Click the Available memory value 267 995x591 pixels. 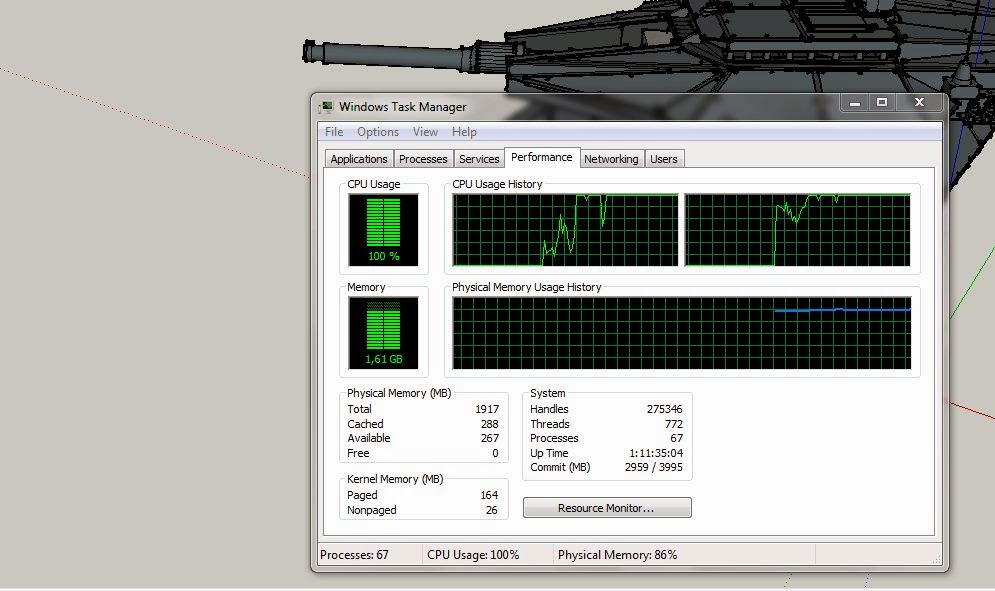tap(489, 439)
